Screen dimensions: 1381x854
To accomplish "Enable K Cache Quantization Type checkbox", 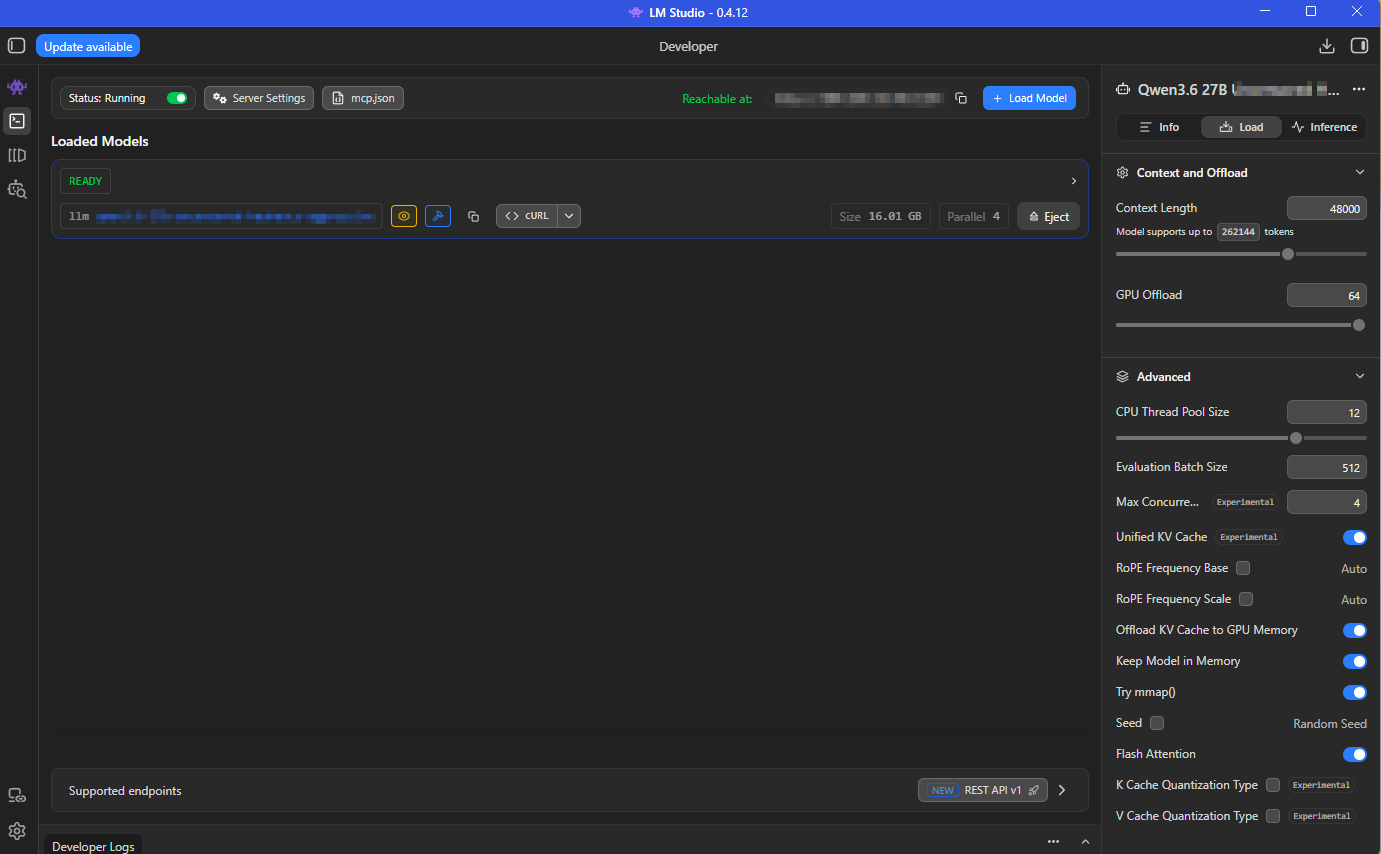I will [1273, 785].
